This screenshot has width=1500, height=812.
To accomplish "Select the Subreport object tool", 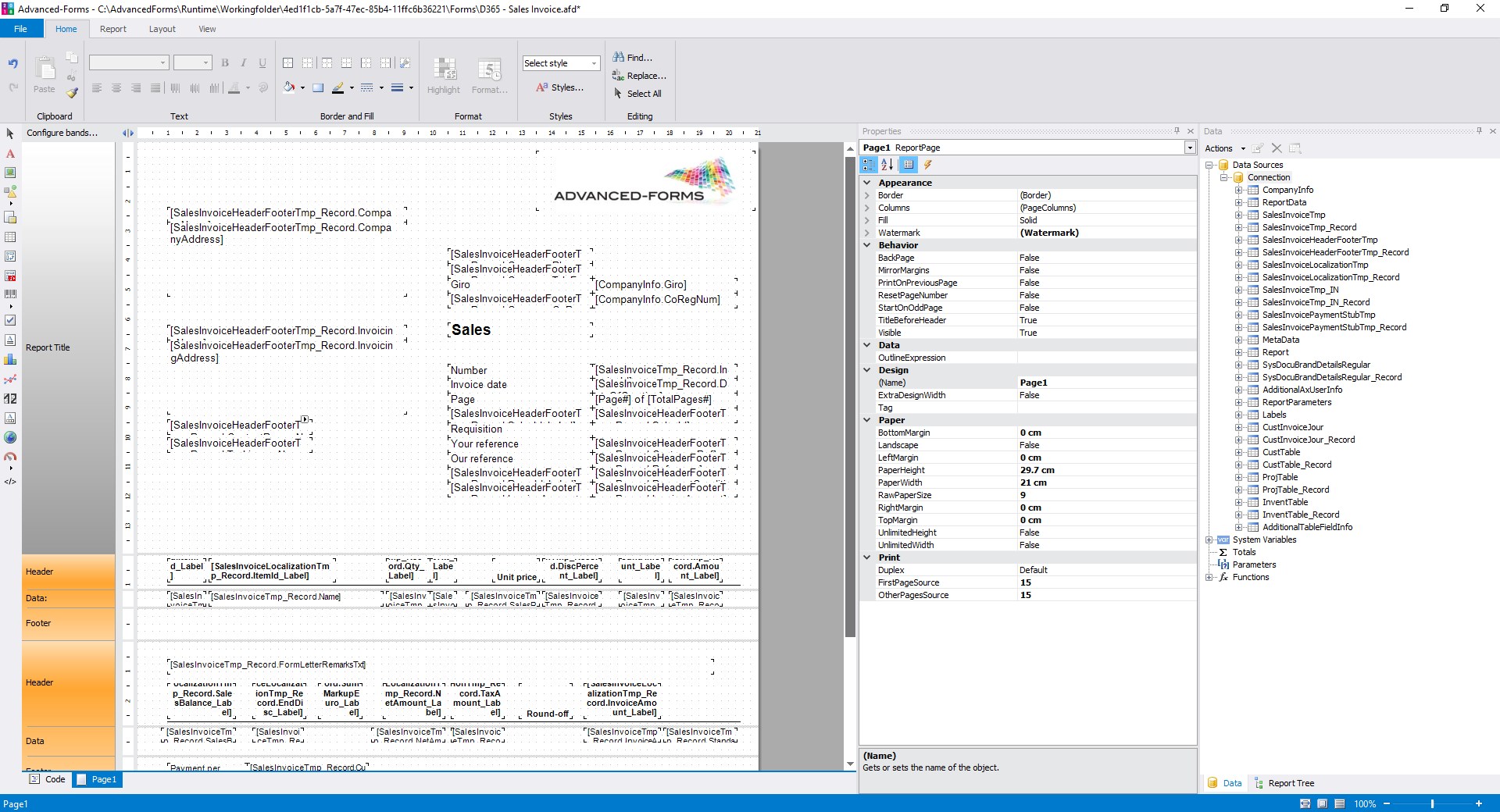I will coord(10,217).
